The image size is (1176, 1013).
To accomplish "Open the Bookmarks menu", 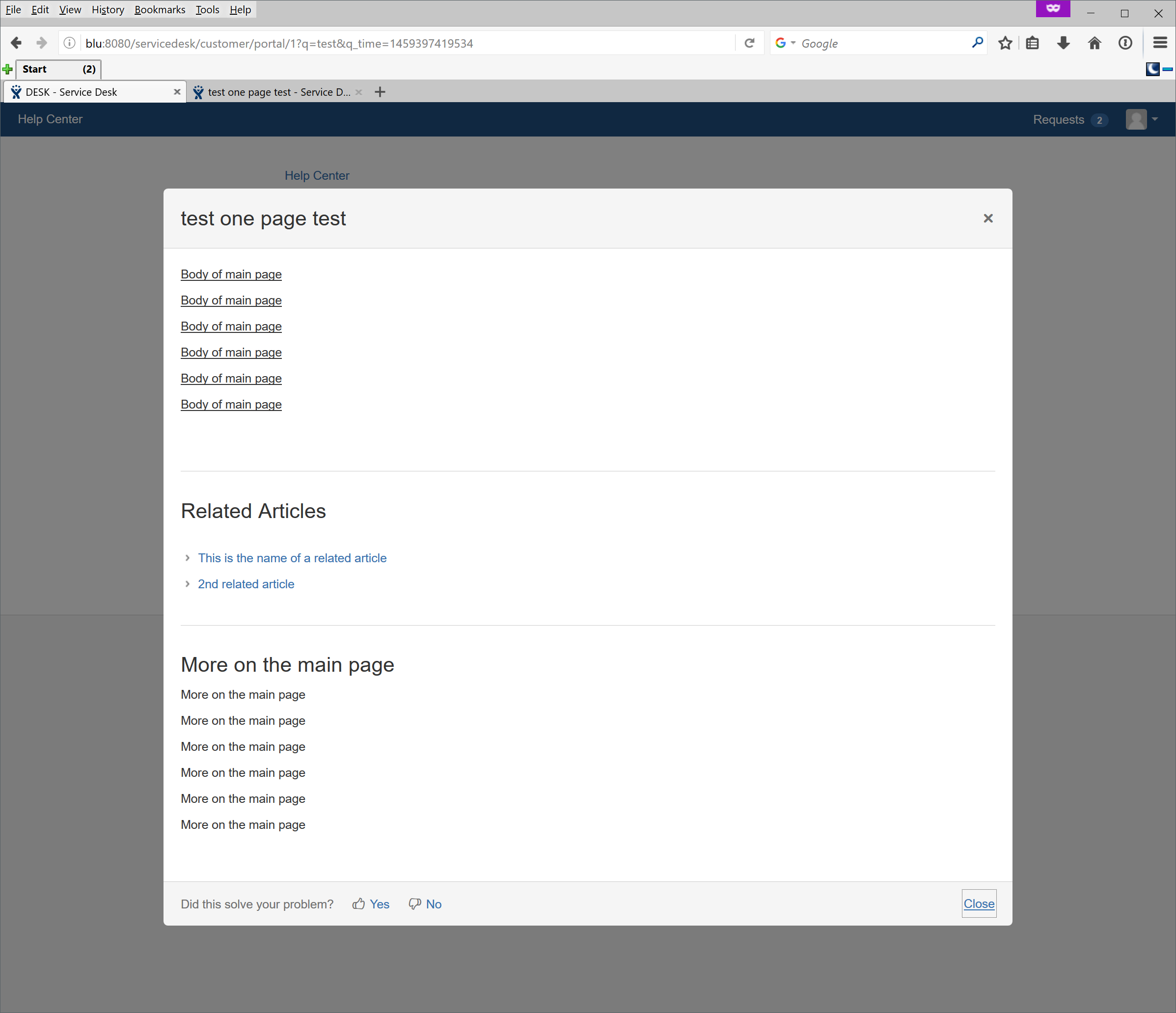I will (160, 10).
